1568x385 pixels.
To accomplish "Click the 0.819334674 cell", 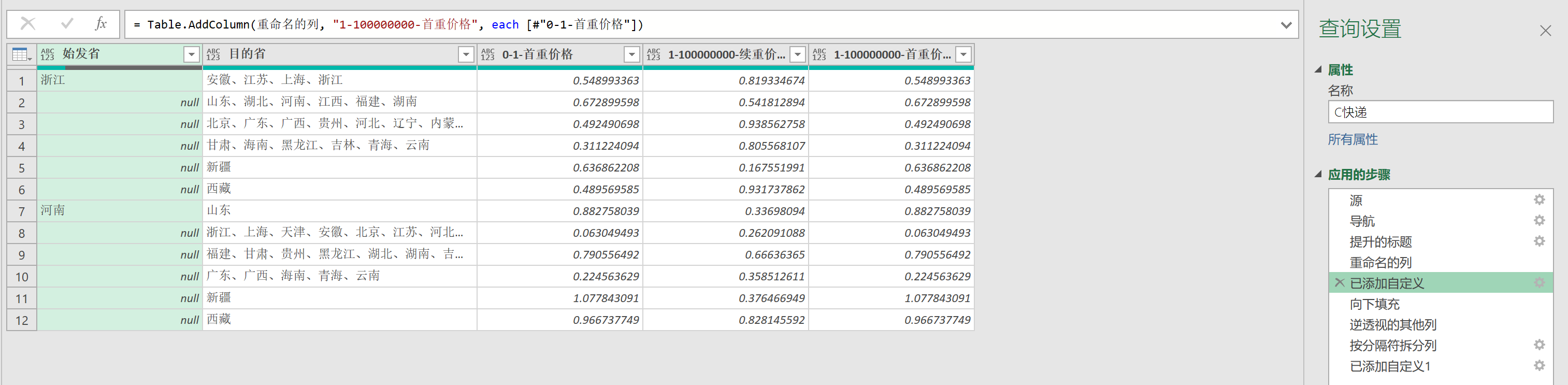I will point(726,80).
